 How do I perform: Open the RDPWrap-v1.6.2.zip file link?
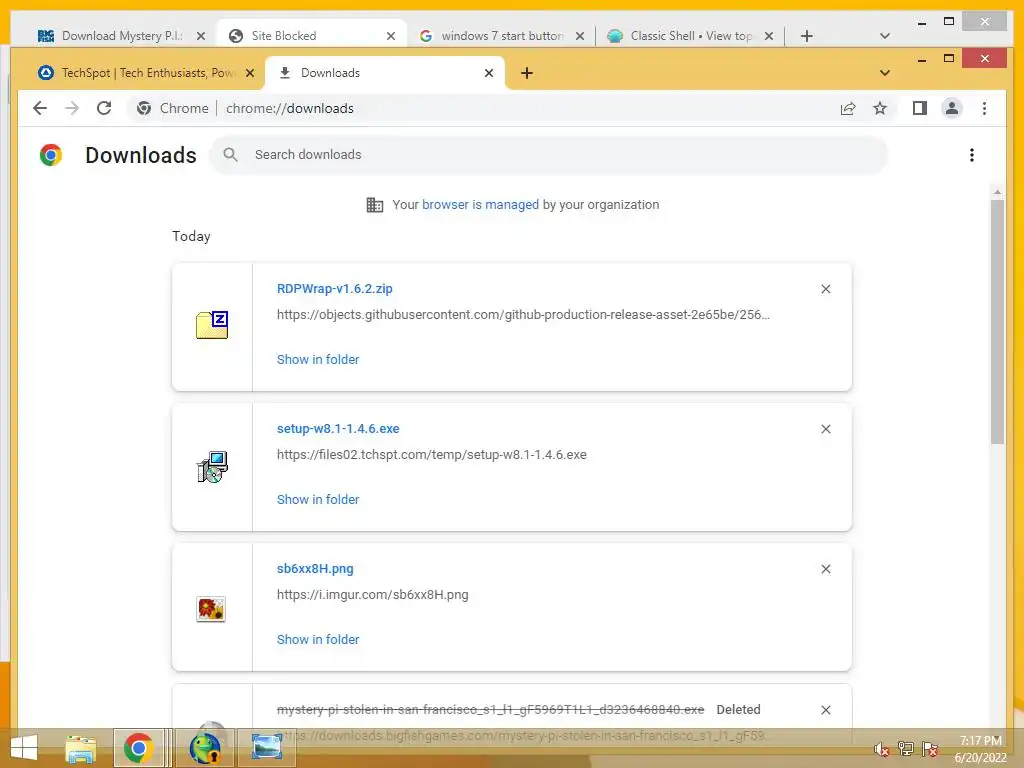point(334,289)
